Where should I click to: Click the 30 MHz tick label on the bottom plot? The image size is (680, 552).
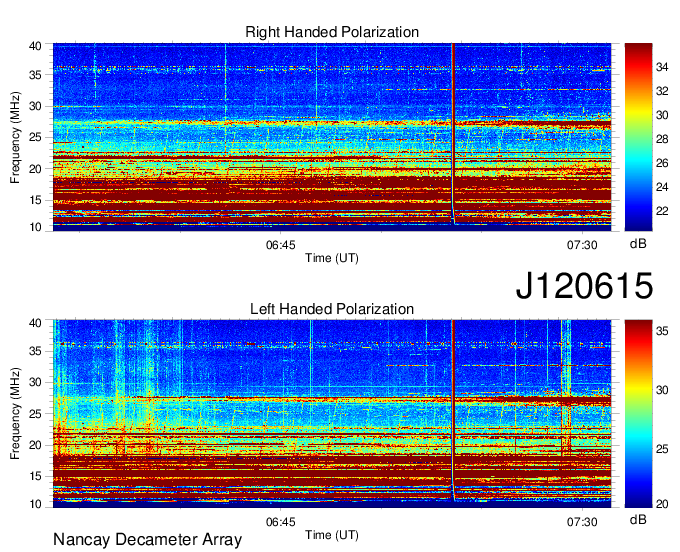click(35, 382)
